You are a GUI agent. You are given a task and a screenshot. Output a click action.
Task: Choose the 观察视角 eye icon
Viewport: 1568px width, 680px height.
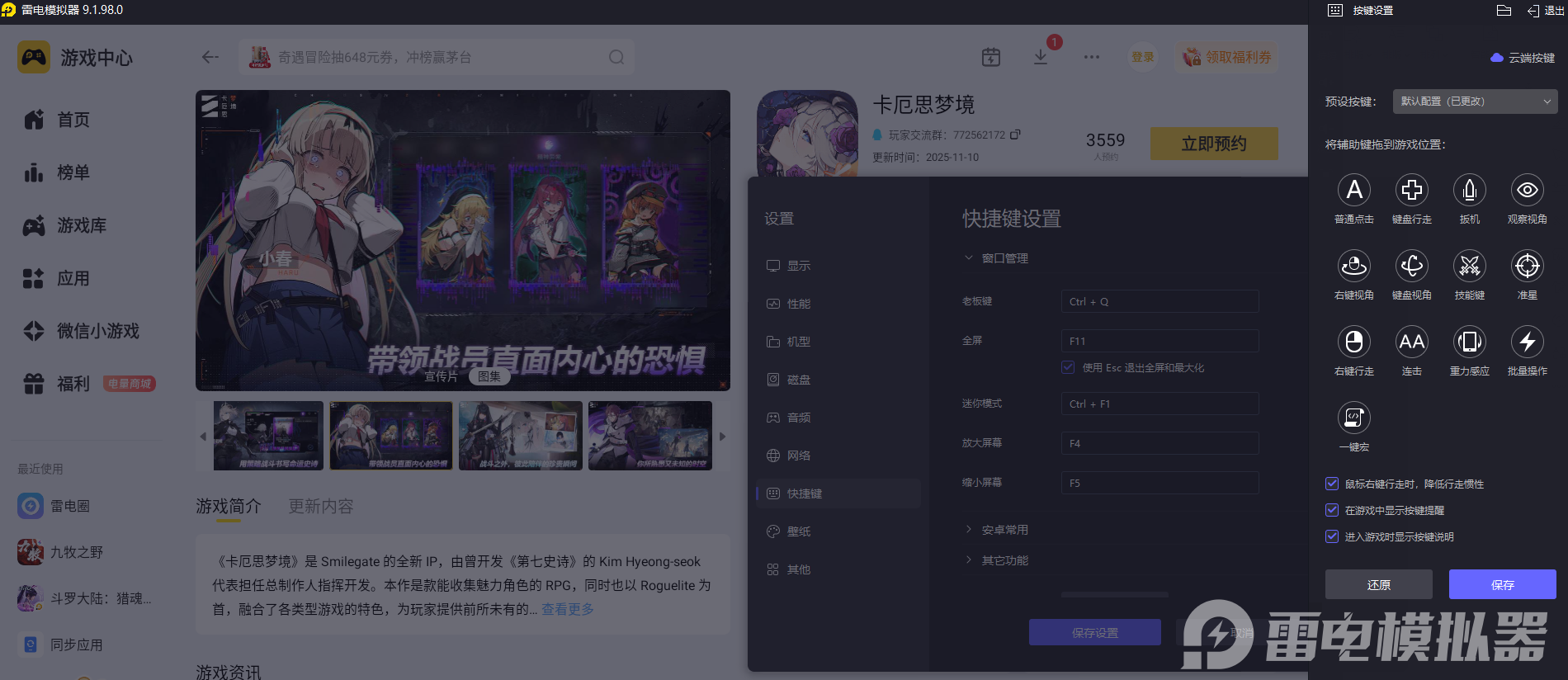pos(1527,190)
